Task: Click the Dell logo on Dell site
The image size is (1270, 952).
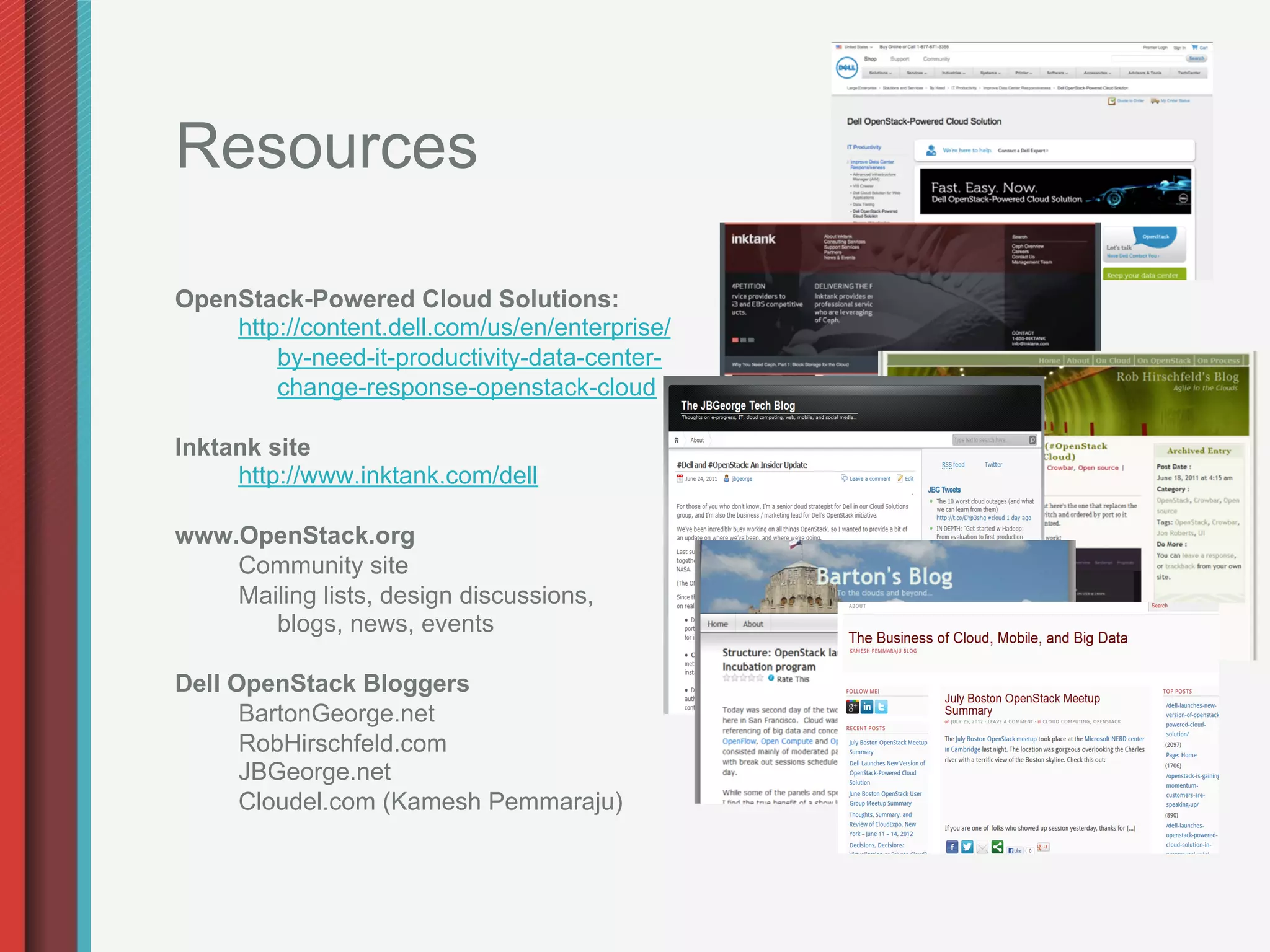Action: coord(846,68)
